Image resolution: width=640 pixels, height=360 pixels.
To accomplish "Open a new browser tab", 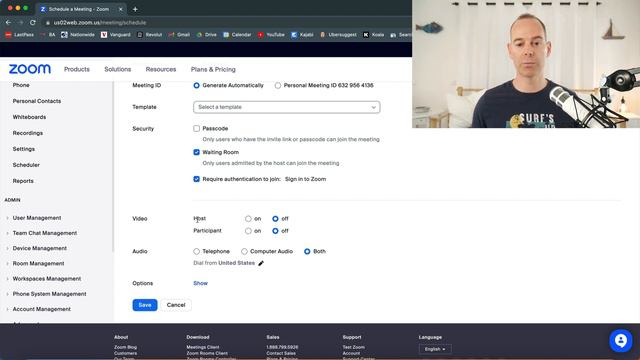I will (x=135, y=9).
